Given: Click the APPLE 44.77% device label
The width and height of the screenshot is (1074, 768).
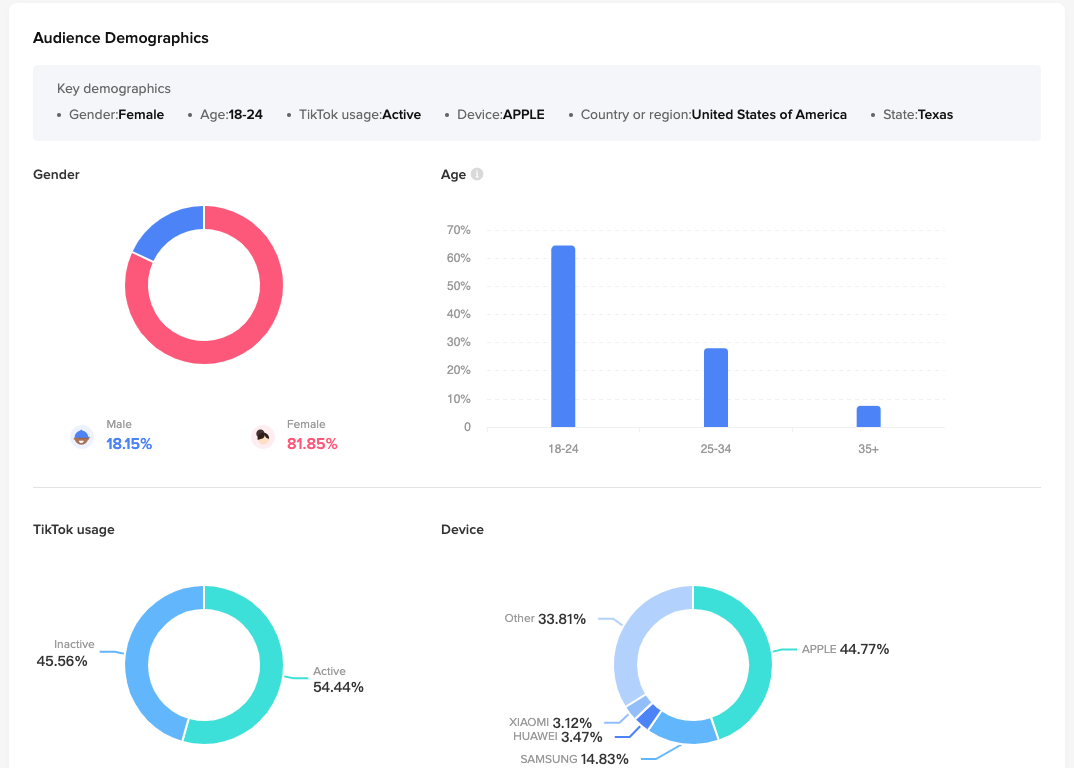Looking at the screenshot, I should coord(845,649).
